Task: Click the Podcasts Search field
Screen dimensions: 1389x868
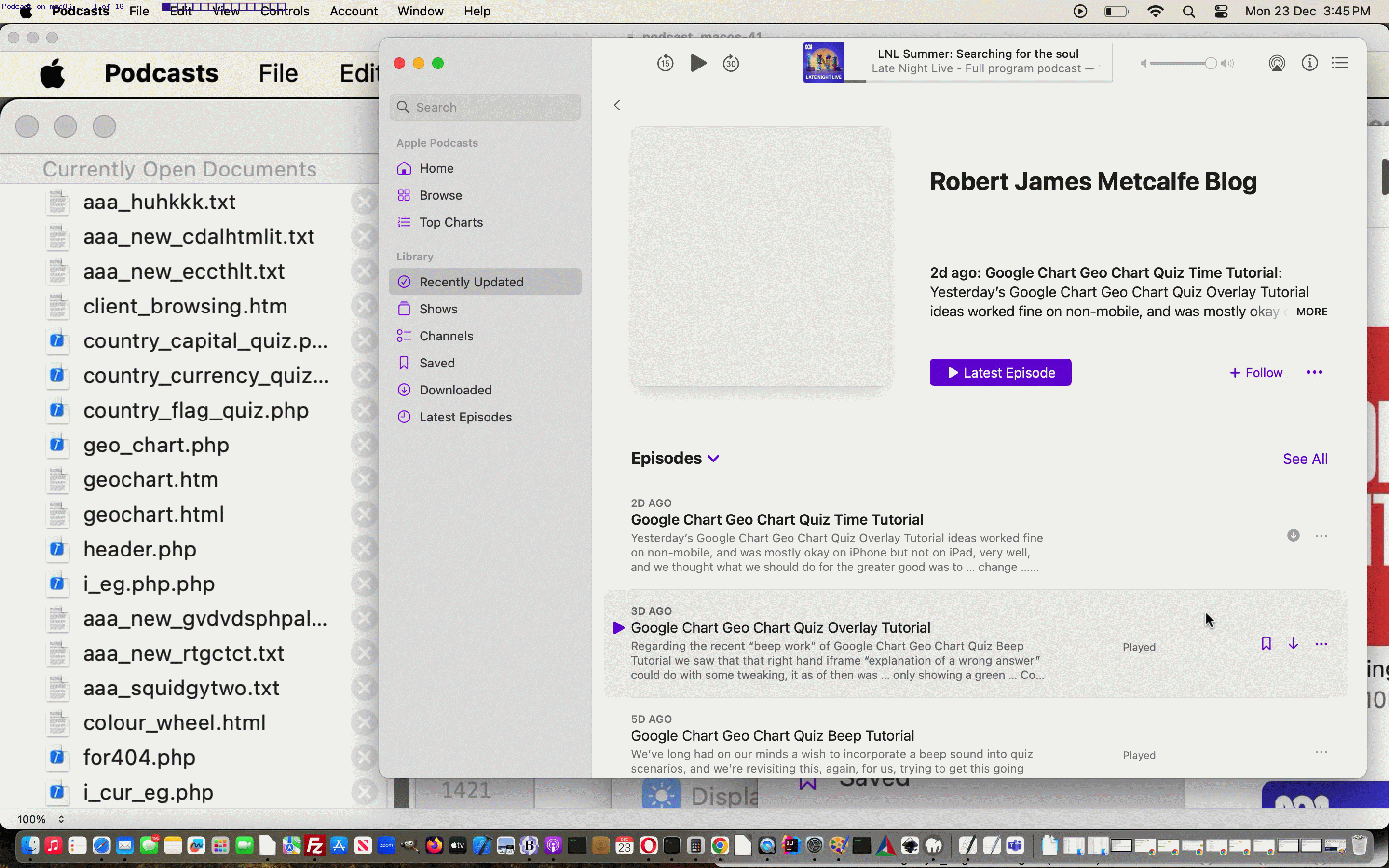Action: [485, 108]
